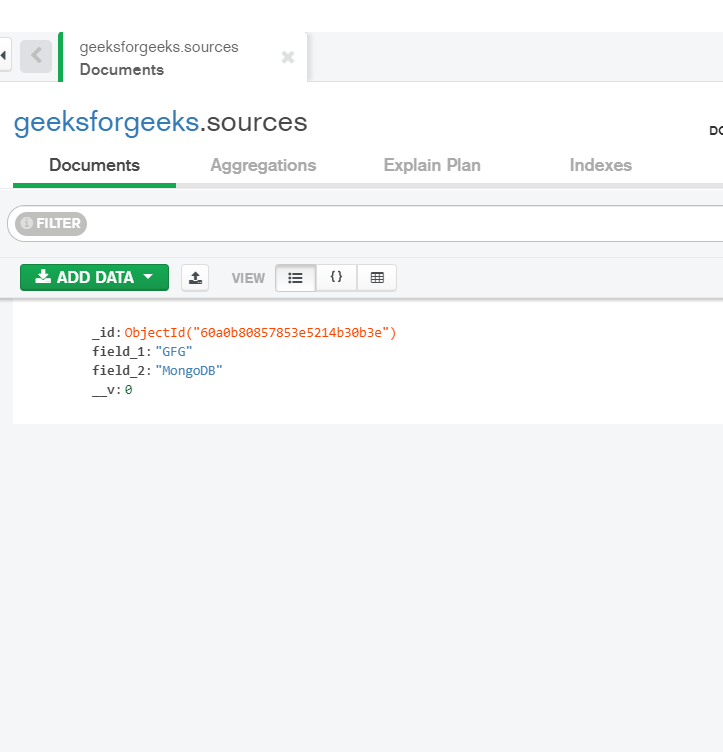Click the previous tab chevron button
The height and width of the screenshot is (752, 723).
[x=36, y=56]
